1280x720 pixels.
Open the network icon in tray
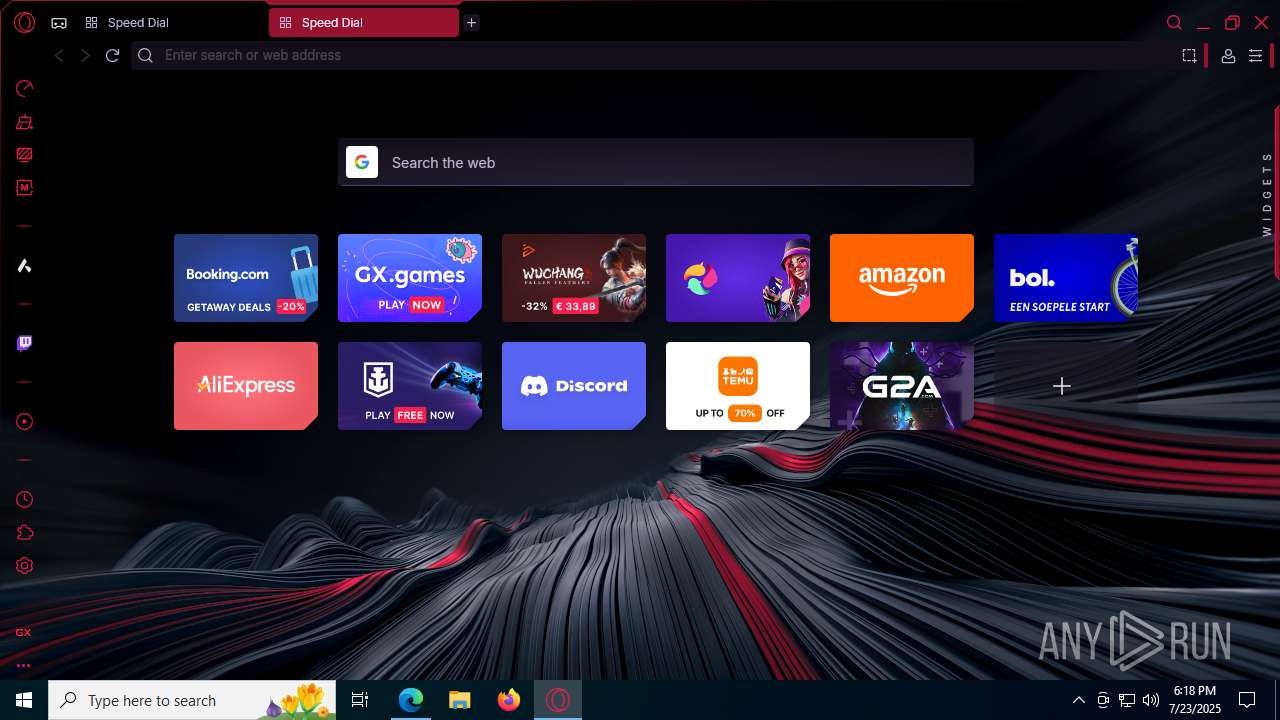[1127, 700]
